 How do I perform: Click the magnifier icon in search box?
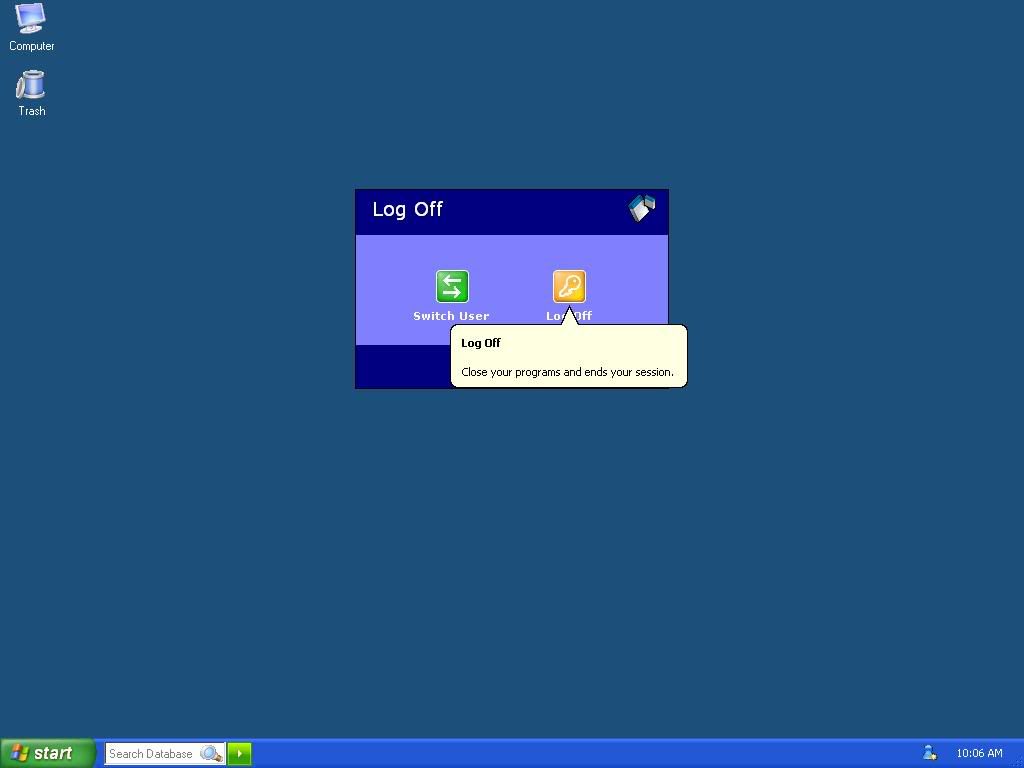coord(211,754)
